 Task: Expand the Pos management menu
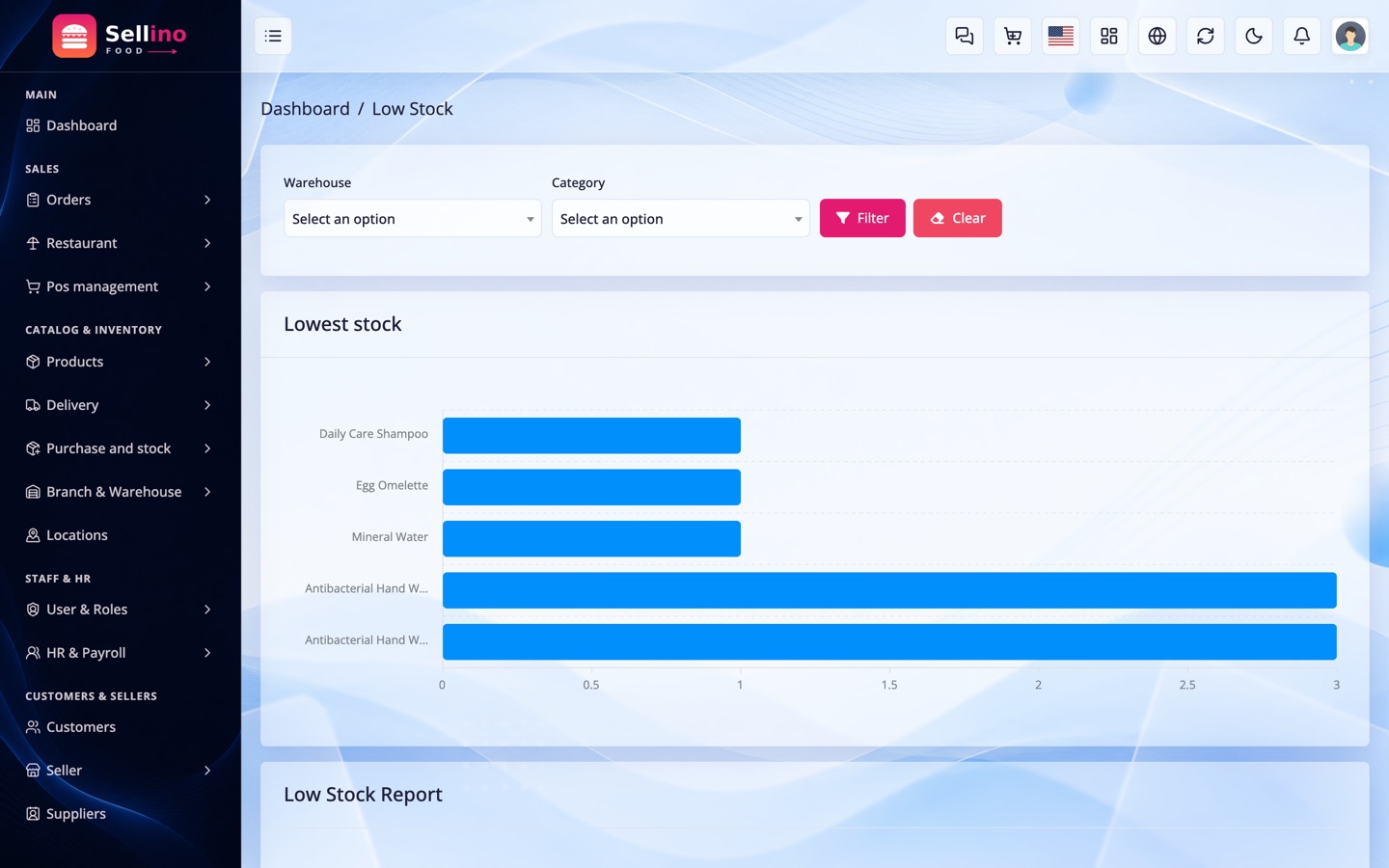click(120, 286)
